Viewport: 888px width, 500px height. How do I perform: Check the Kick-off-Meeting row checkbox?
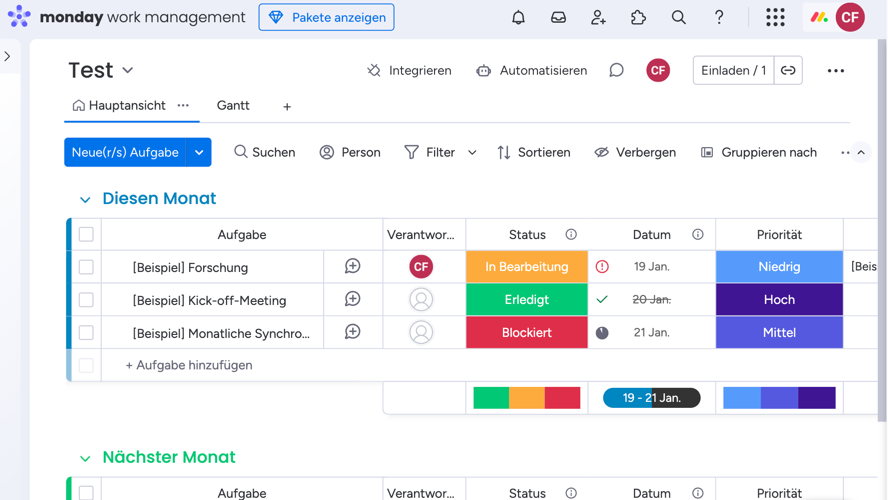[86, 300]
